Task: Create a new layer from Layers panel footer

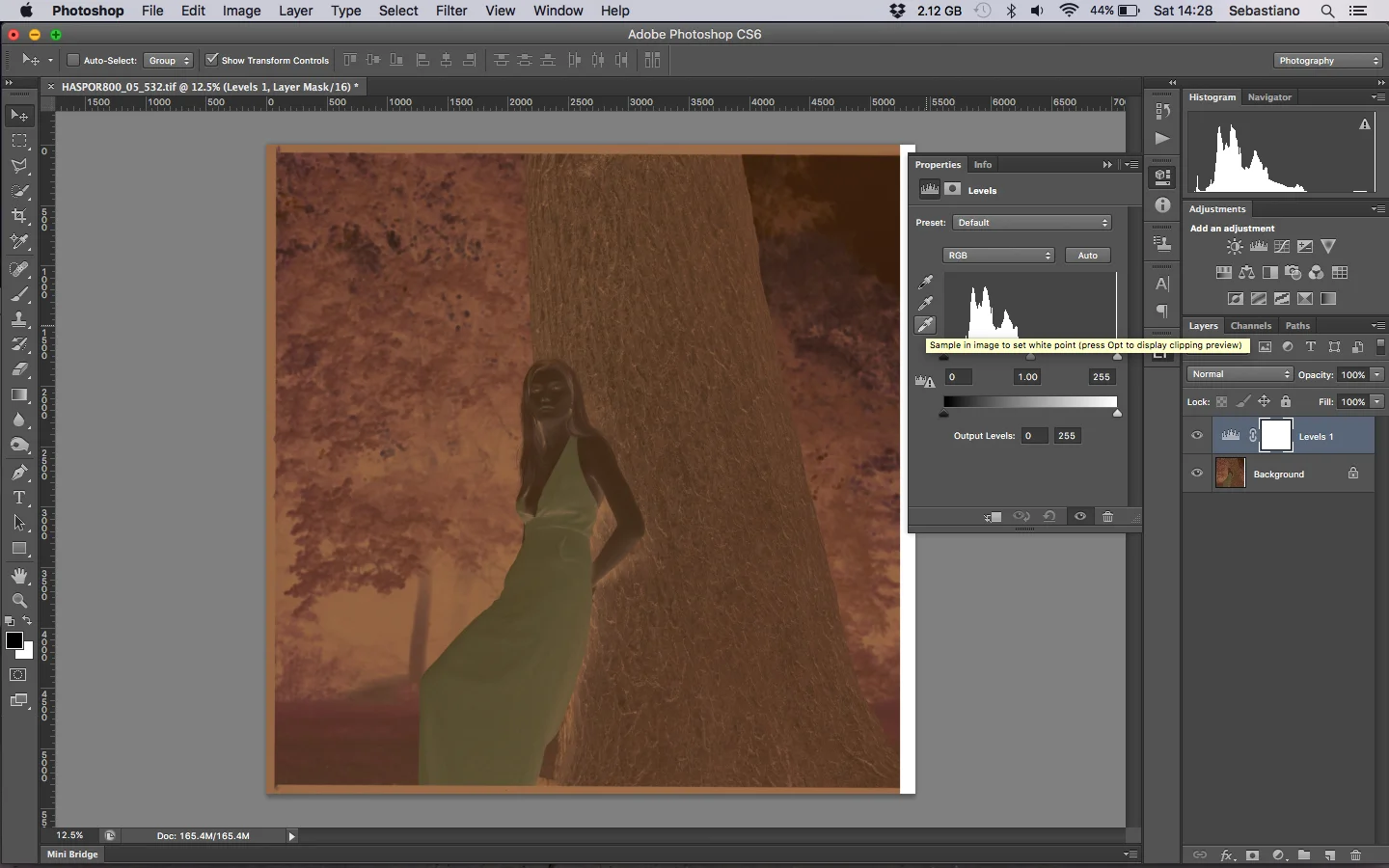Action: pos(1330,855)
